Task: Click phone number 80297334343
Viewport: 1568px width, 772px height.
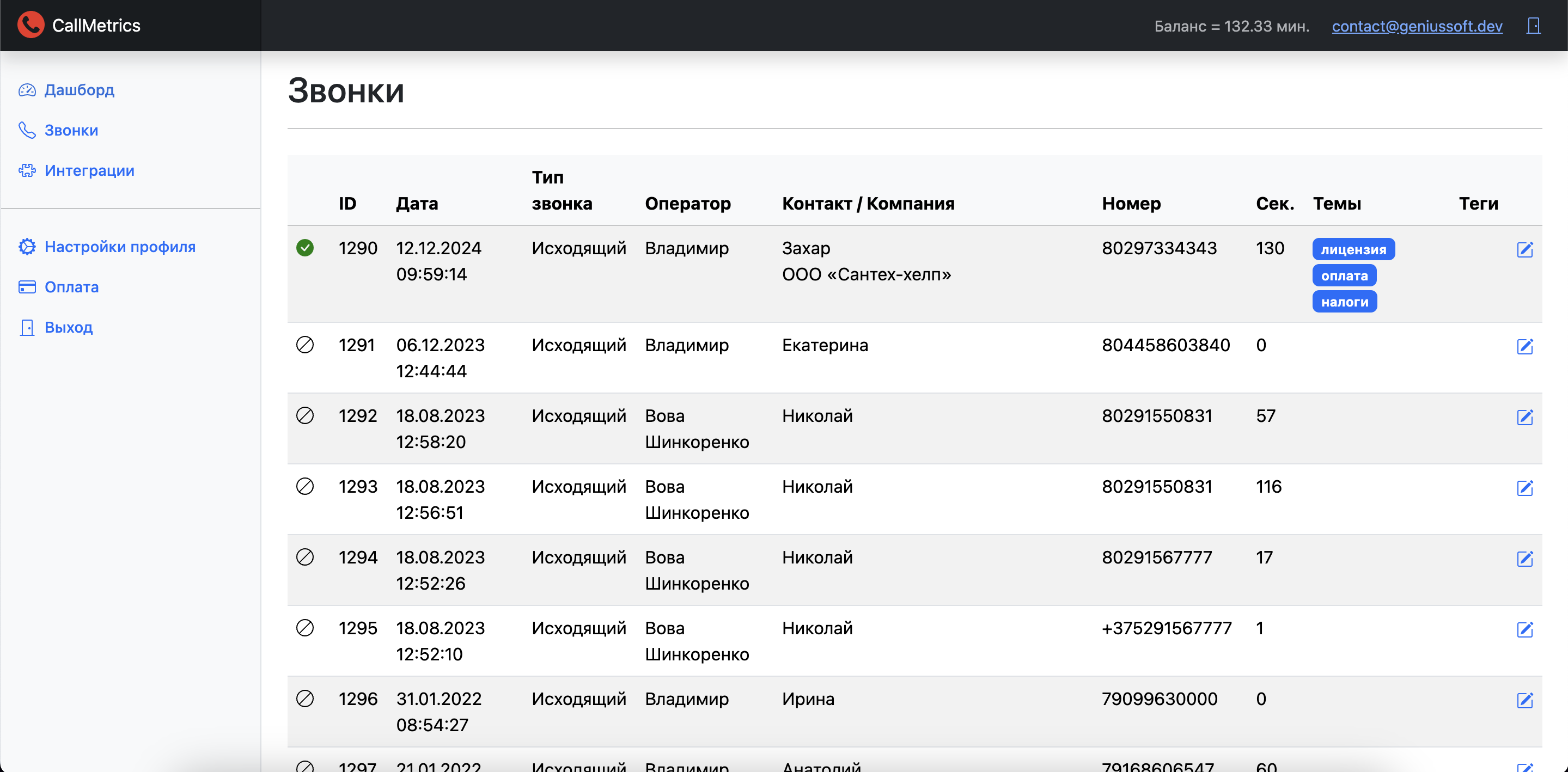Action: pyautogui.click(x=1159, y=248)
